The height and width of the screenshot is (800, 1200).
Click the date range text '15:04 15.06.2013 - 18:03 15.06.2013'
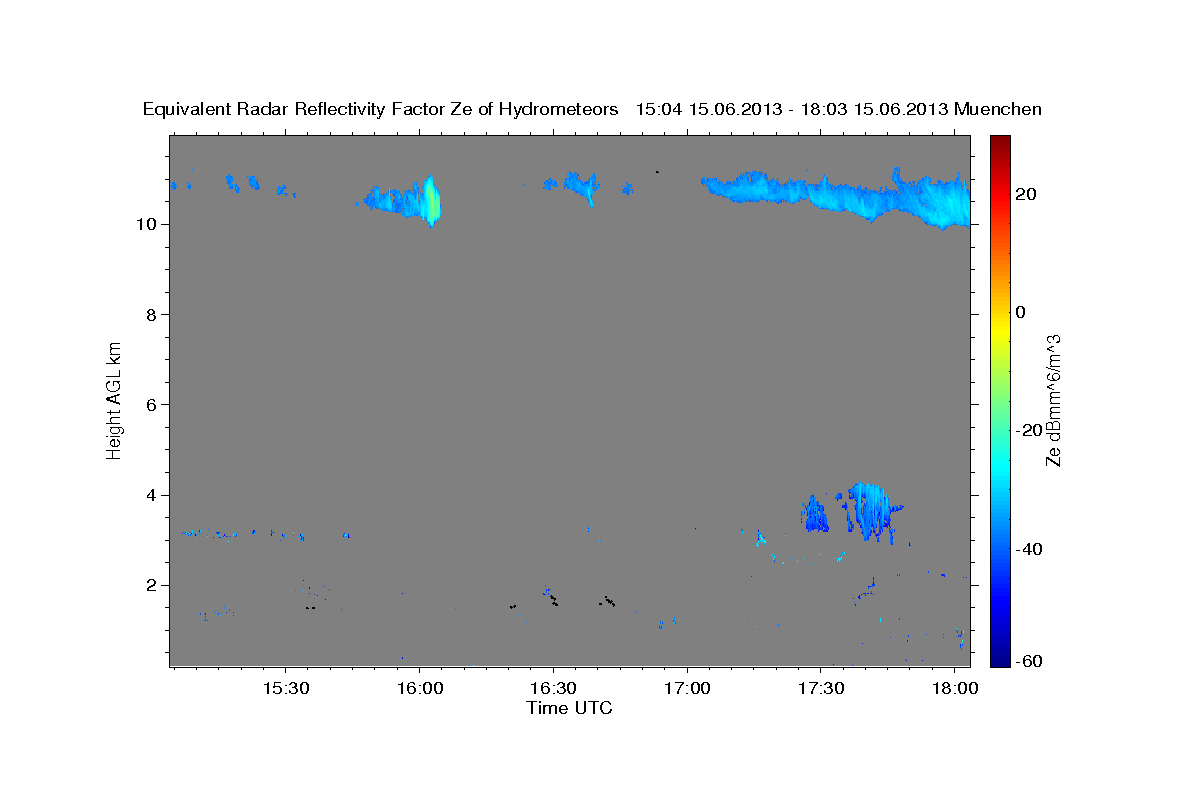tap(792, 109)
